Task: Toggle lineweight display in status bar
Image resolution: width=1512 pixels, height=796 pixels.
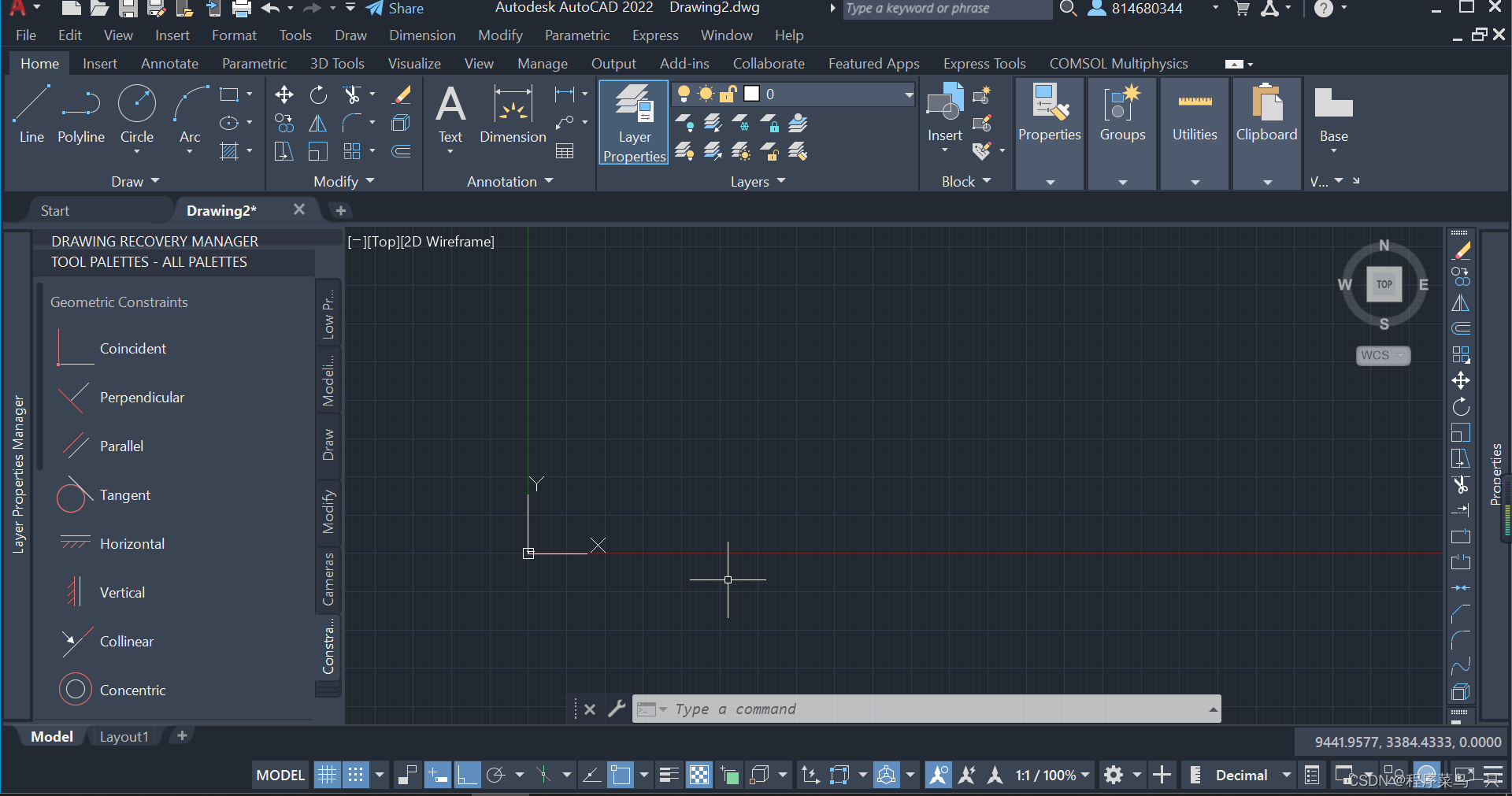Action: click(x=669, y=776)
